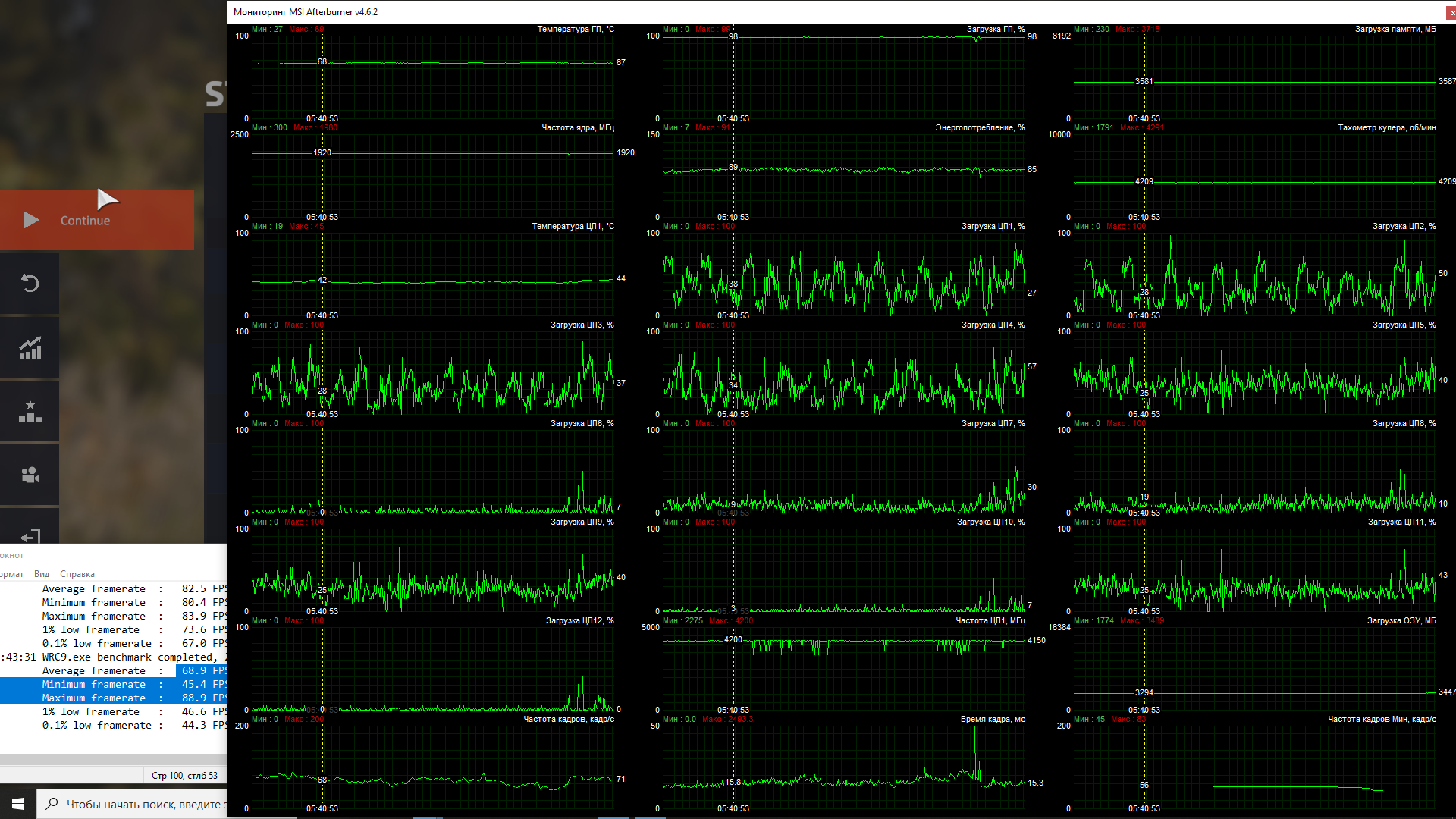Click the Notepad horizontal scrollbar
1456x819 pixels.
click(114, 759)
